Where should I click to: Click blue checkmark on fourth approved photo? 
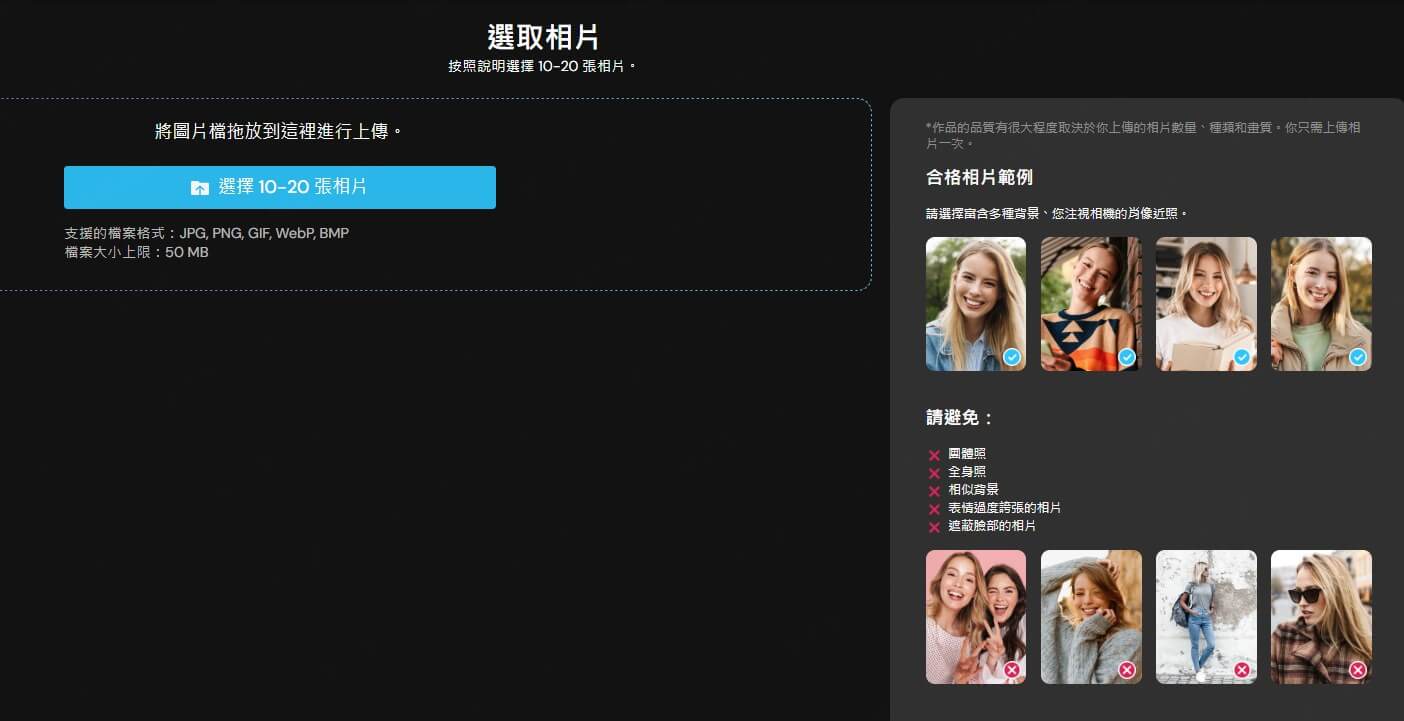tap(1357, 357)
